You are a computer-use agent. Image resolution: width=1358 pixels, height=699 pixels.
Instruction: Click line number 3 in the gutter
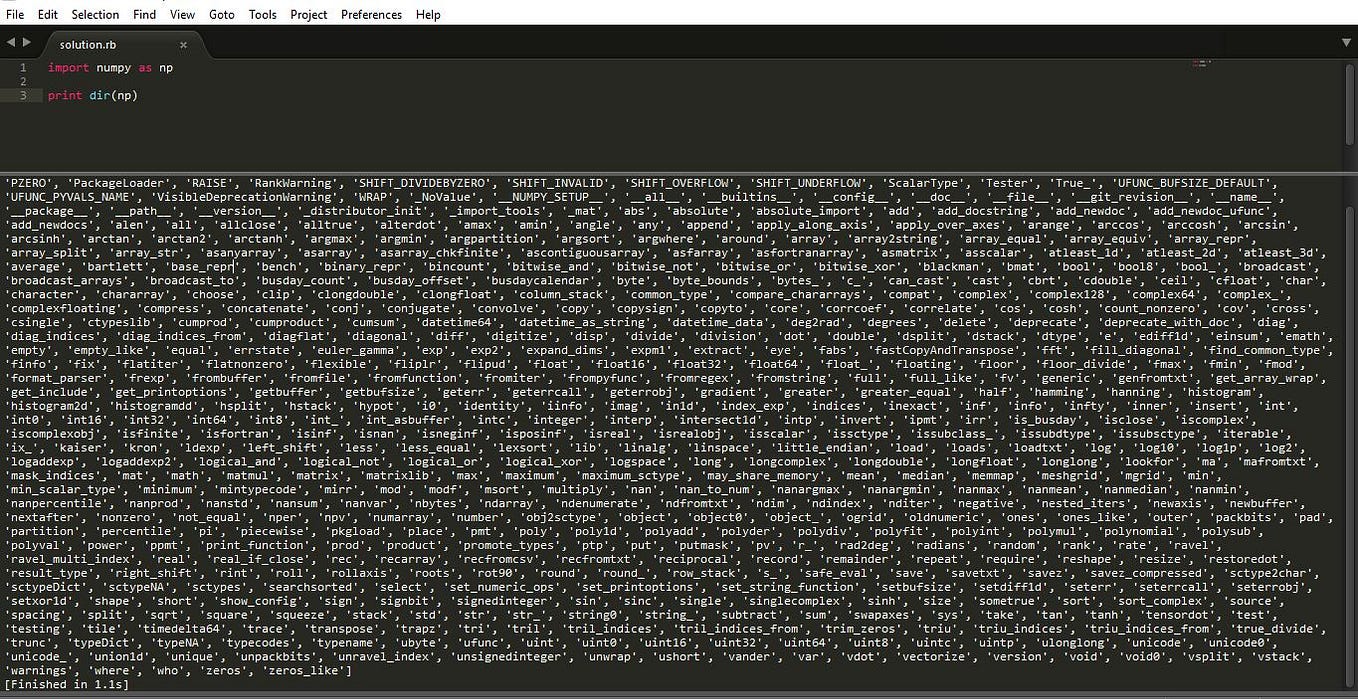23,95
